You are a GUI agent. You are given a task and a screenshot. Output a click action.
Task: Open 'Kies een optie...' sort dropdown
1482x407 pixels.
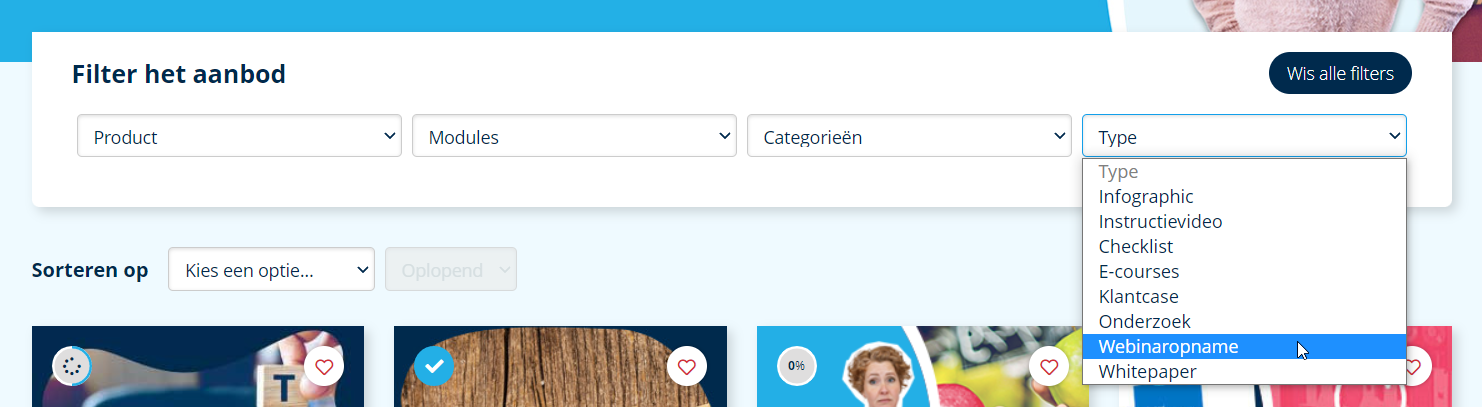[271, 269]
